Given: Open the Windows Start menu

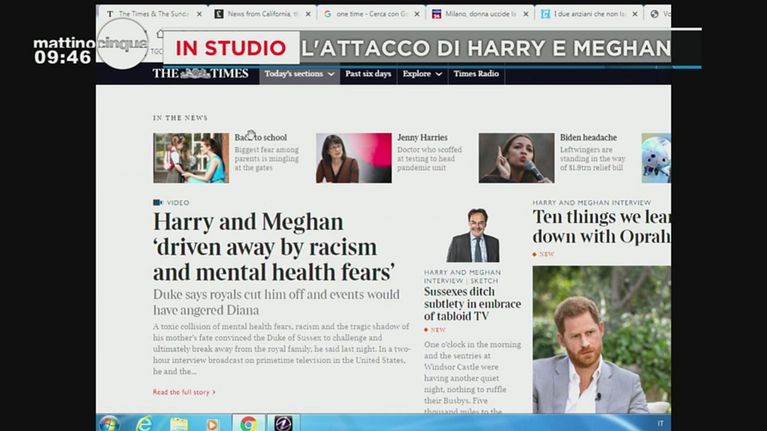Looking at the screenshot, I should pyautogui.click(x=109, y=422).
